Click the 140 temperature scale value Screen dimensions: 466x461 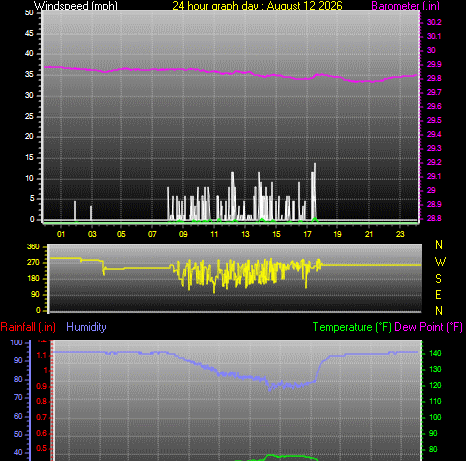pyautogui.click(x=435, y=353)
